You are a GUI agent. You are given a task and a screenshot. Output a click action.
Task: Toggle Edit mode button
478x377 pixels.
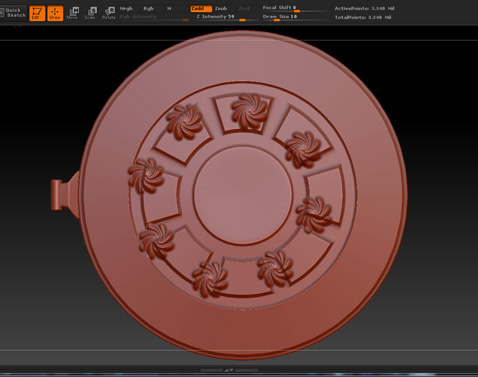pos(37,13)
